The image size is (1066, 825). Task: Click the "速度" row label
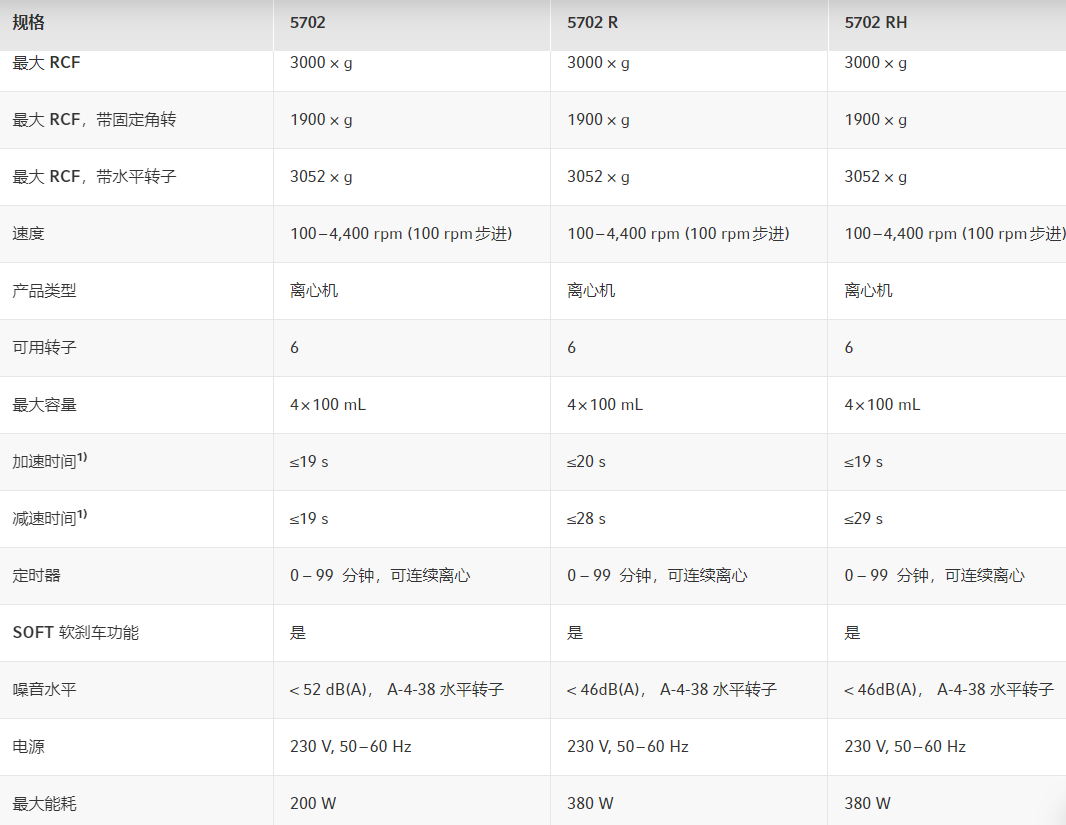[x=28, y=234]
